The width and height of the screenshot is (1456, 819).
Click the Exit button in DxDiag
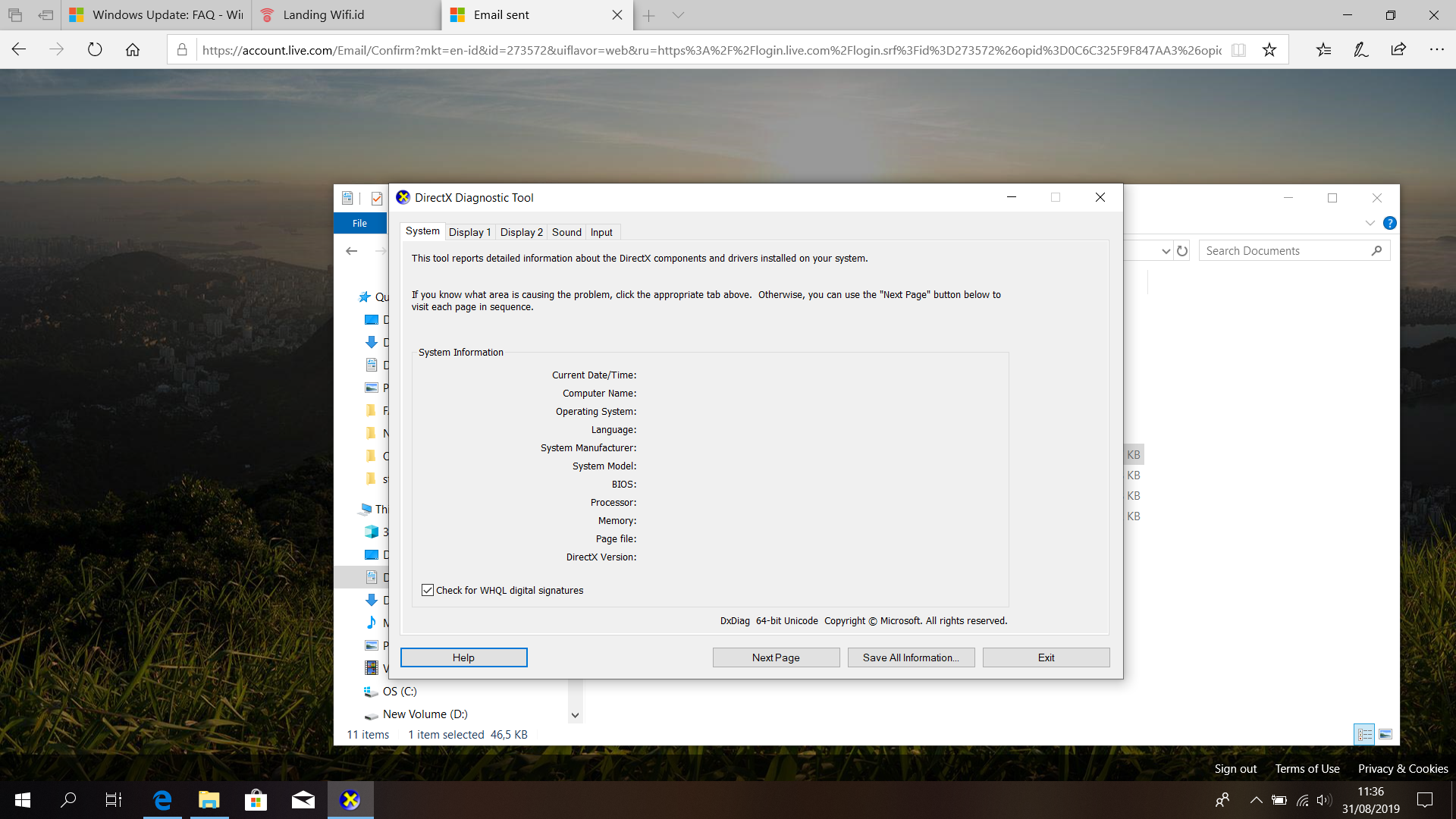[x=1046, y=657]
